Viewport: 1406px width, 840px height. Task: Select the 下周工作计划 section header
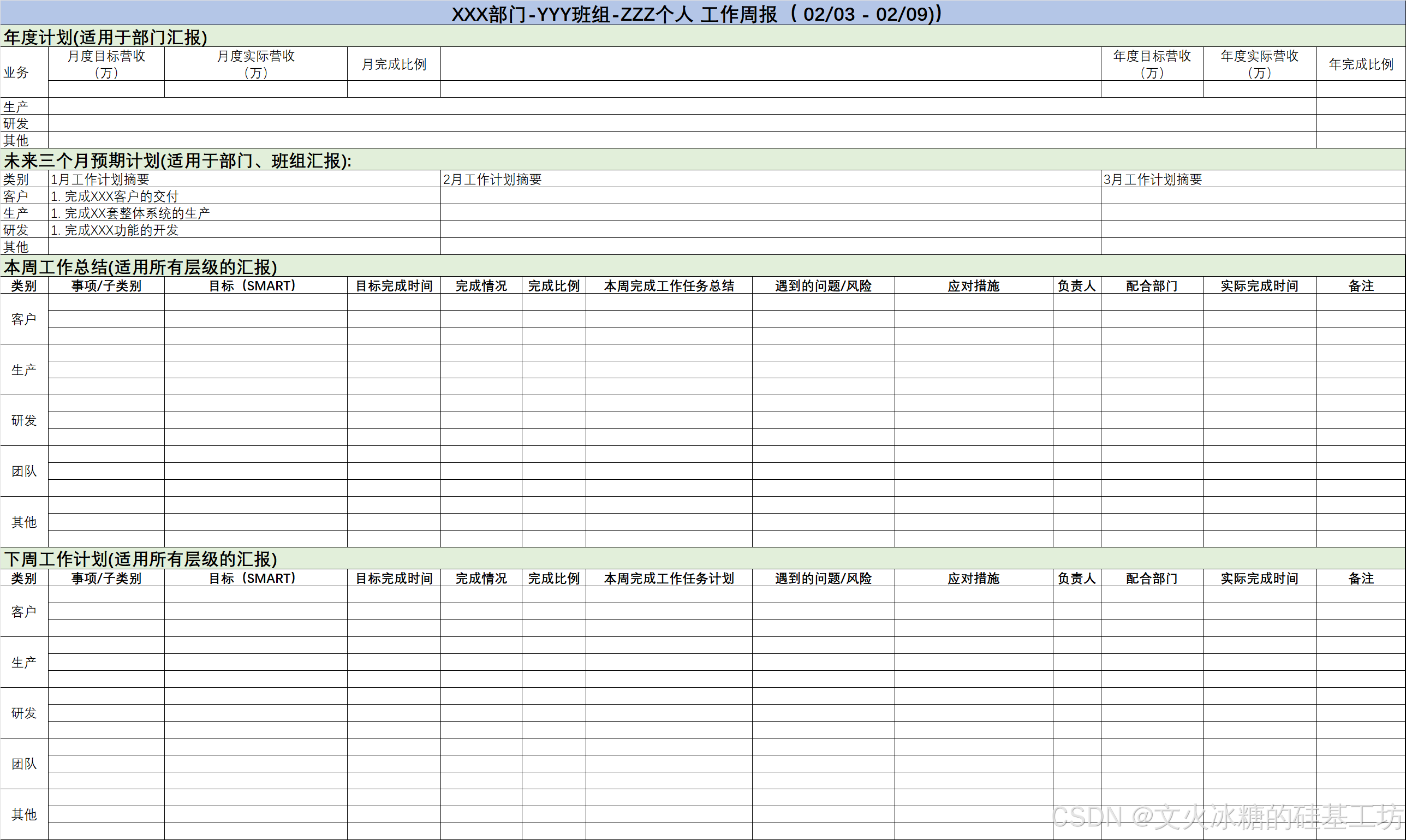[x=140, y=559]
